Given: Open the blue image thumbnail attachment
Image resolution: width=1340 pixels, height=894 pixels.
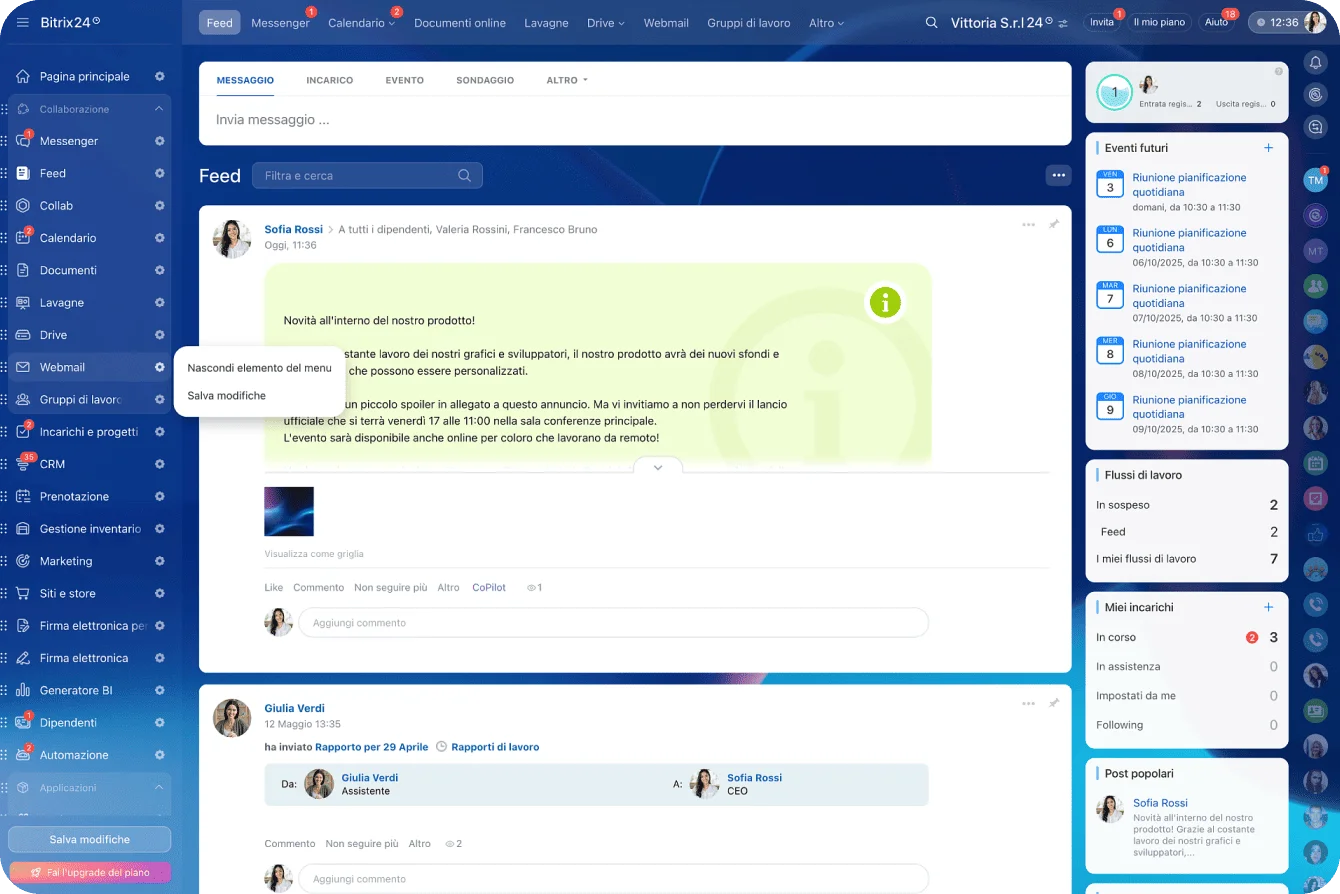Looking at the screenshot, I should [289, 511].
